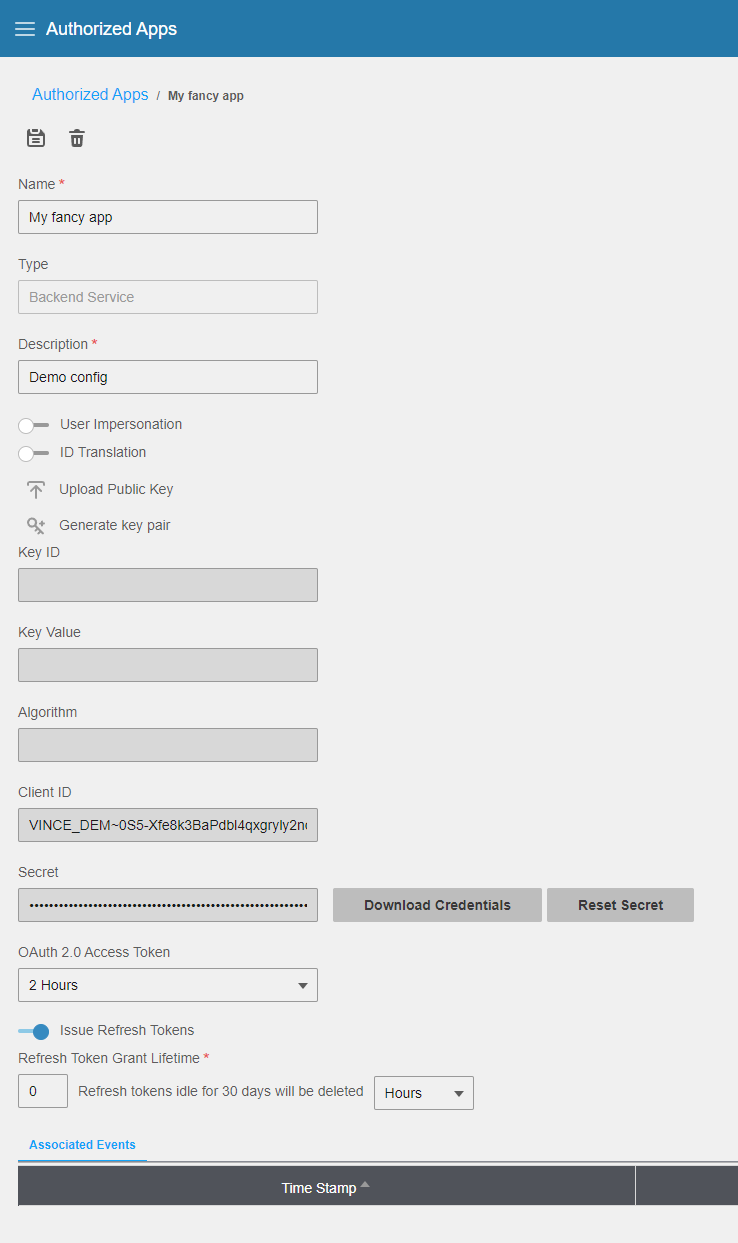Click the Description input field
The height and width of the screenshot is (1243, 738).
pyautogui.click(x=168, y=377)
